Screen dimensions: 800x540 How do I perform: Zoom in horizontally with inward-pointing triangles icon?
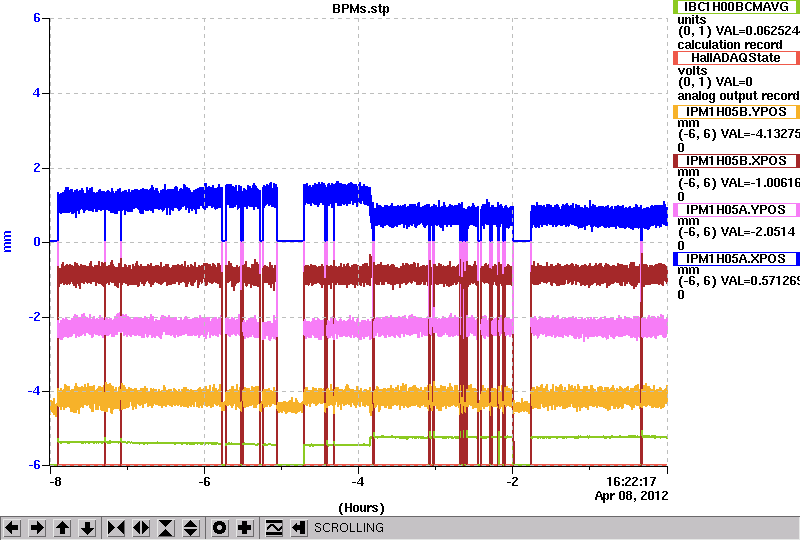pyautogui.click(x=116, y=528)
